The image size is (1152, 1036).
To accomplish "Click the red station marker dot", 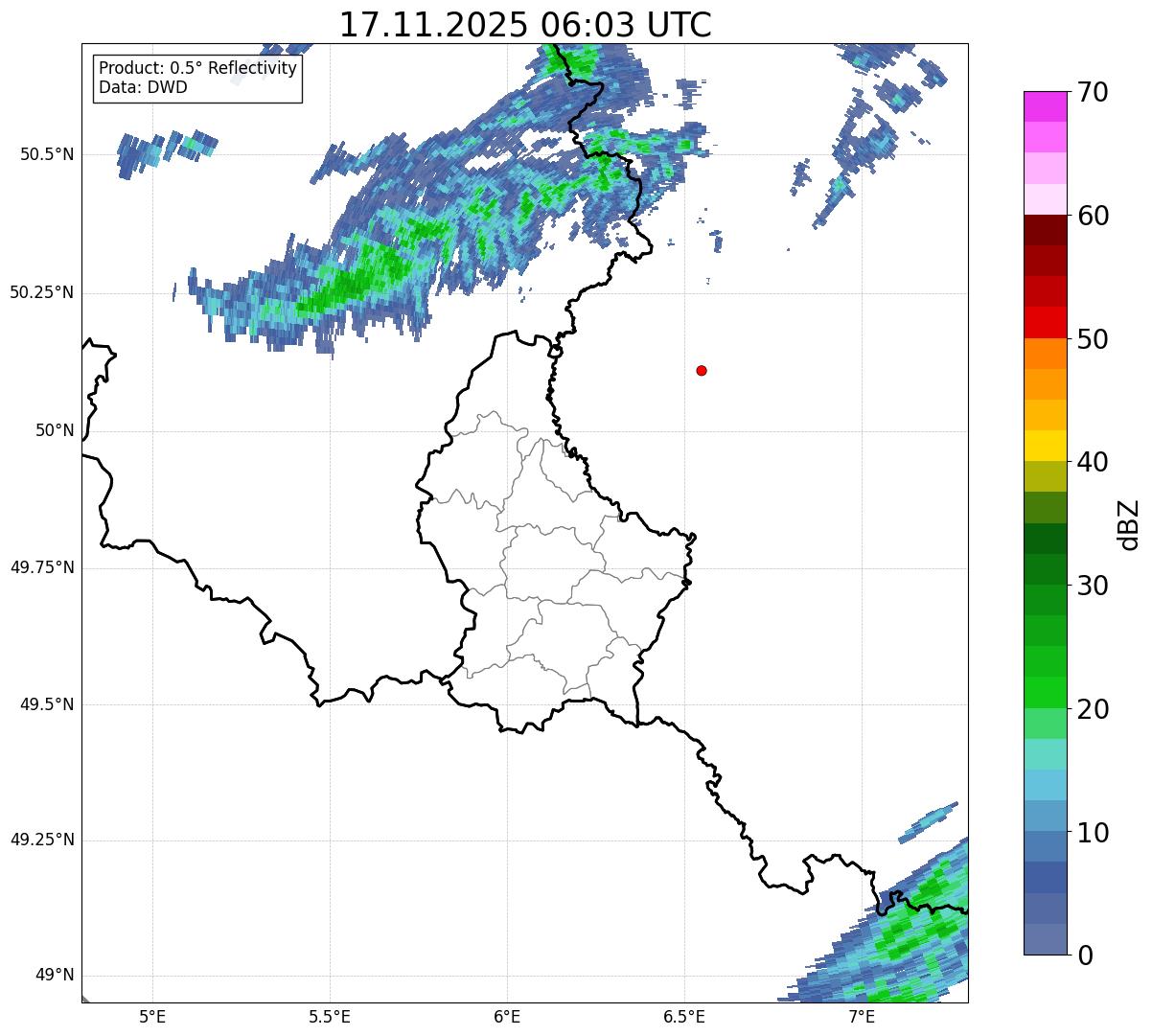I will click(702, 370).
